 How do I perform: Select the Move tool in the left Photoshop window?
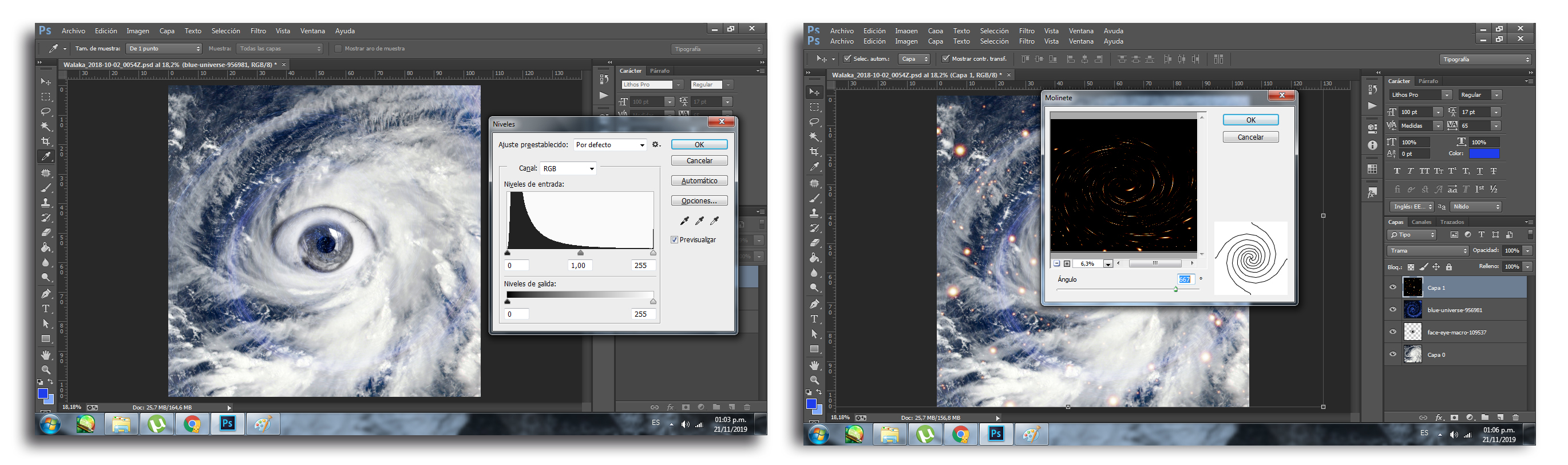tap(46, 82)
